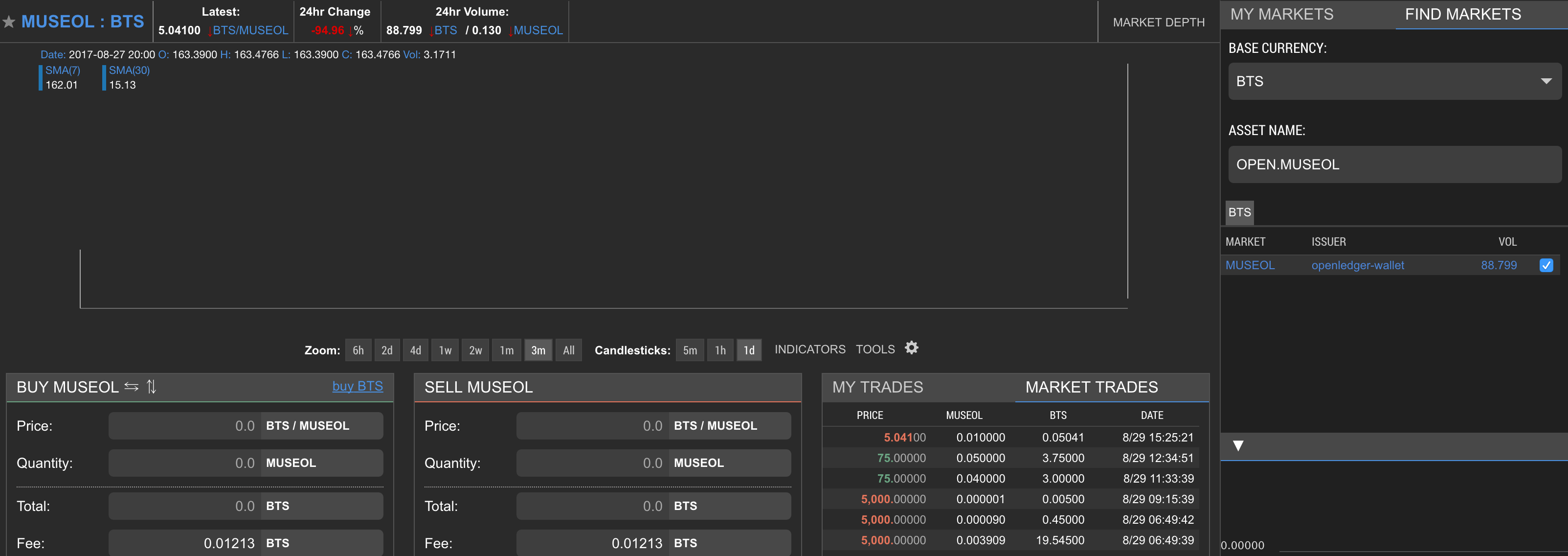Viewport: 1568px width, 556px height.
Task: Star the MUSEOL : BTS market as favorite
Action: [8, 22]
